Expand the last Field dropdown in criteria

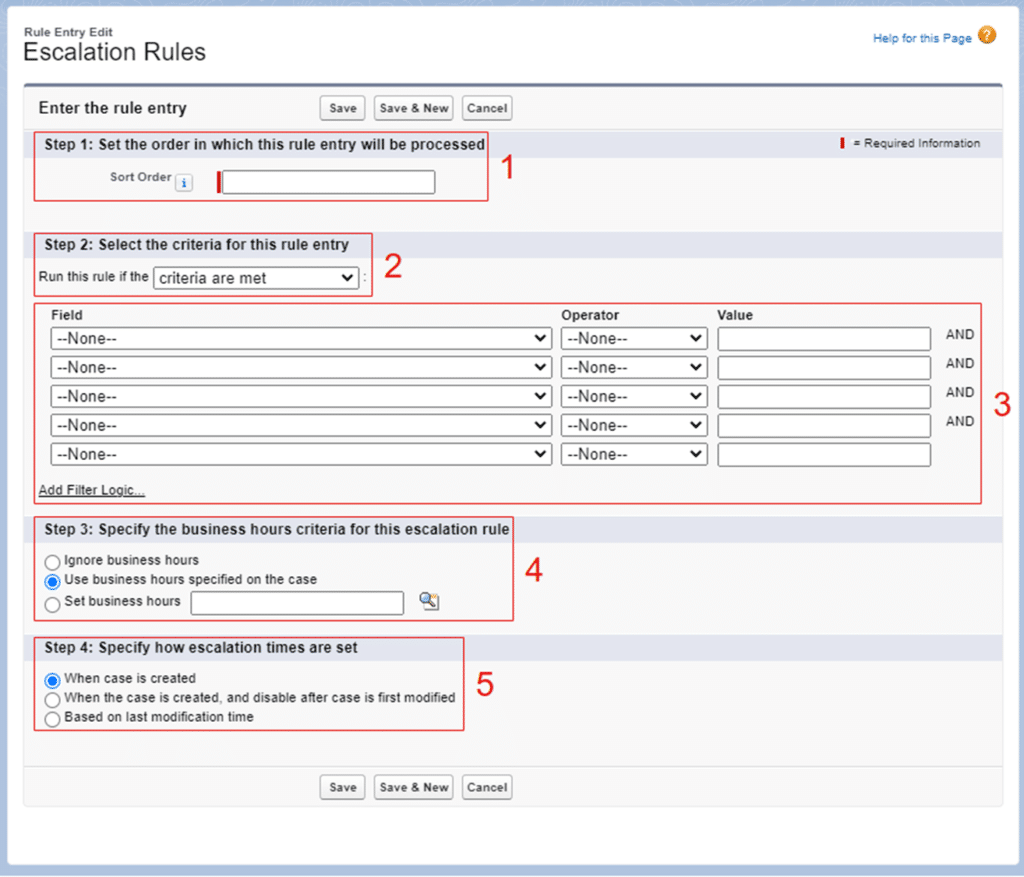click(300, 455)
